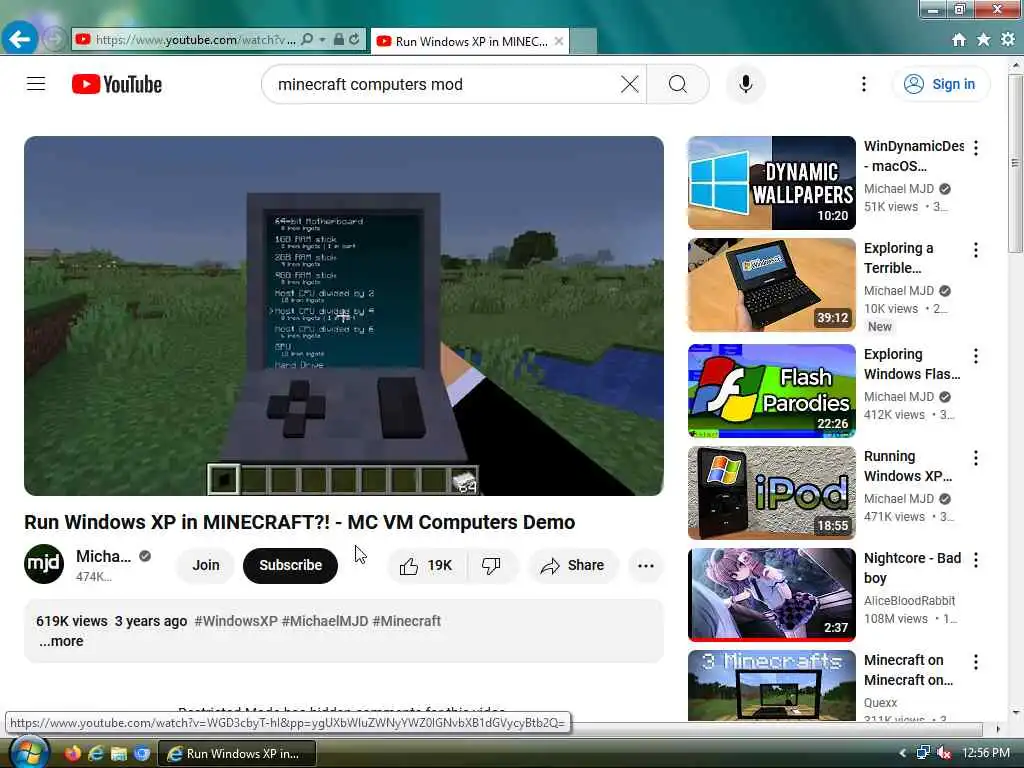This screenshot has width=1024, height=768.
Task: Like the video with thumbs up 19K
Action: [427, 566]
